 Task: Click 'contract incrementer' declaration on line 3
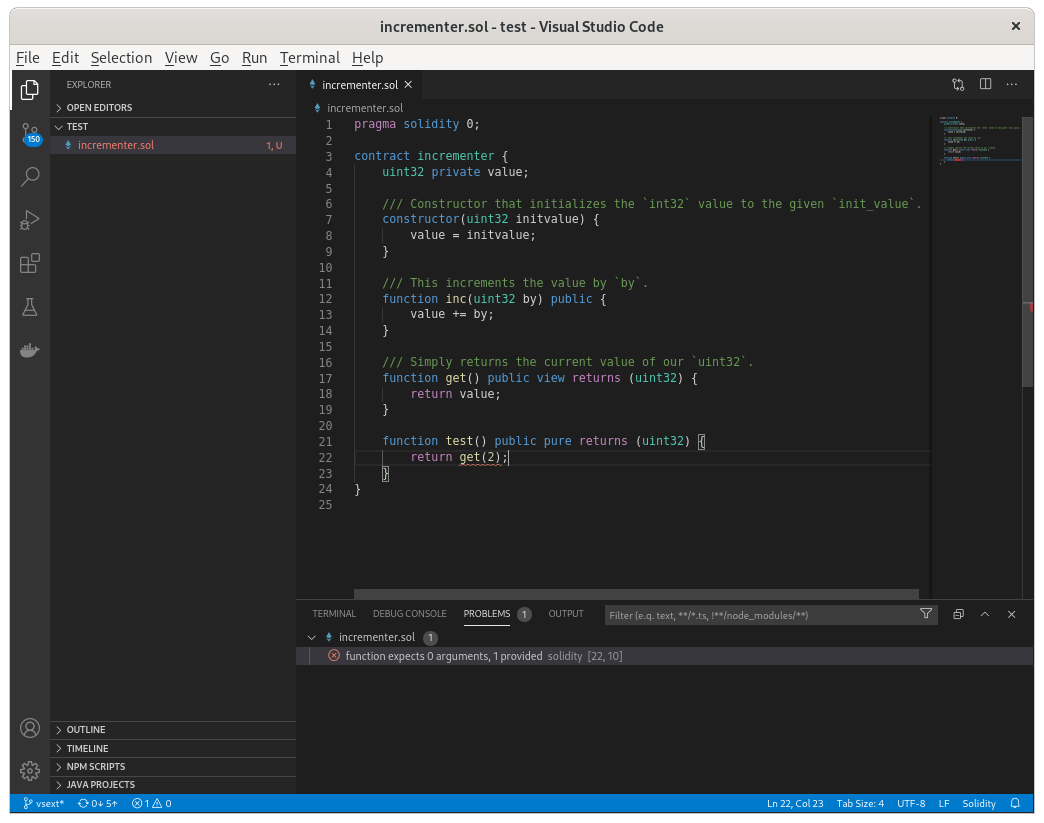424,156
